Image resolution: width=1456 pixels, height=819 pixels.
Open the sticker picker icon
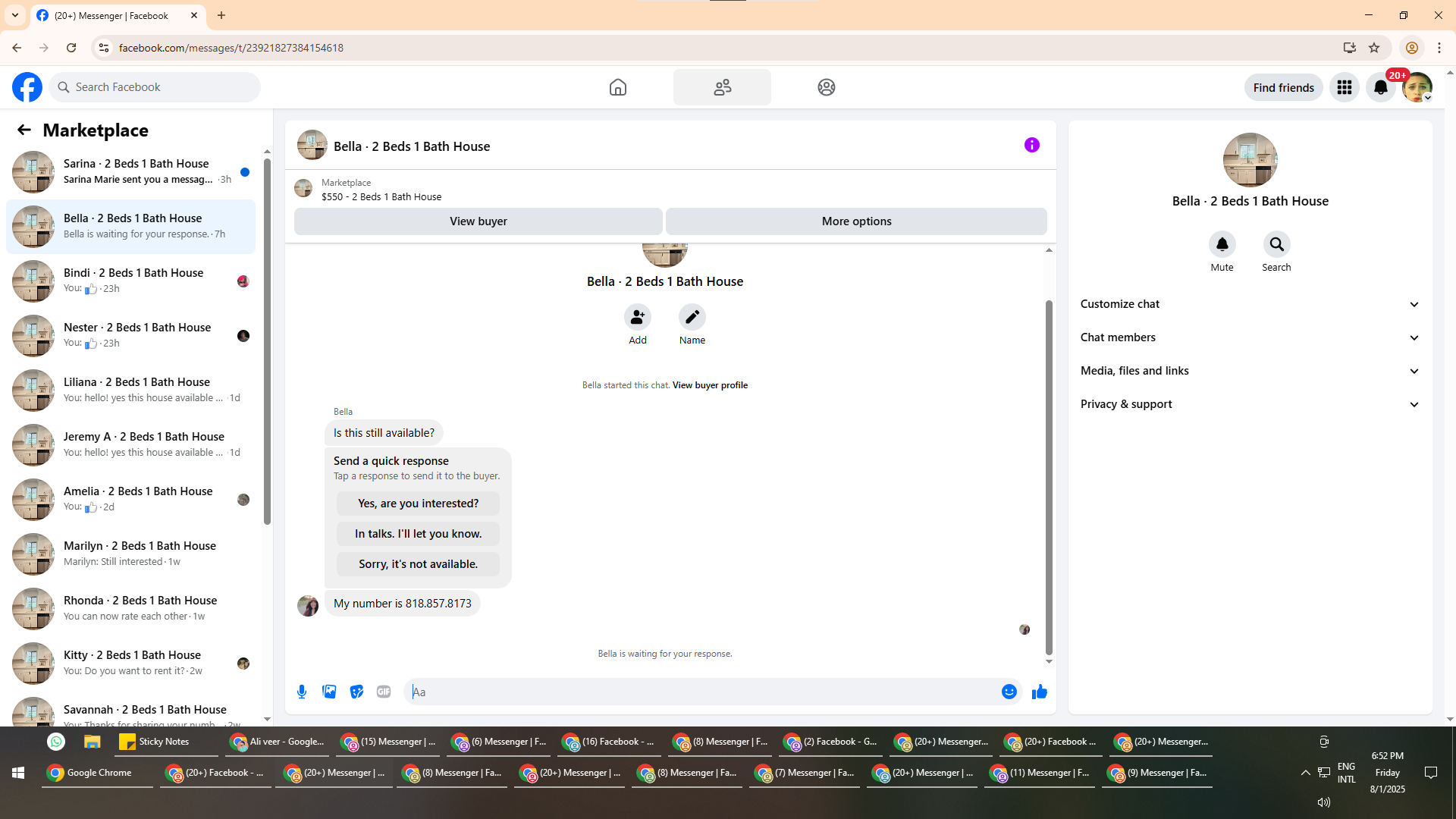coord(356,692)
